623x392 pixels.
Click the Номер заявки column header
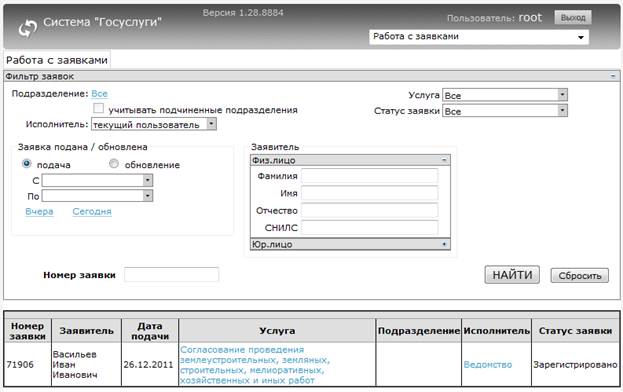click(x=27, y=331)
